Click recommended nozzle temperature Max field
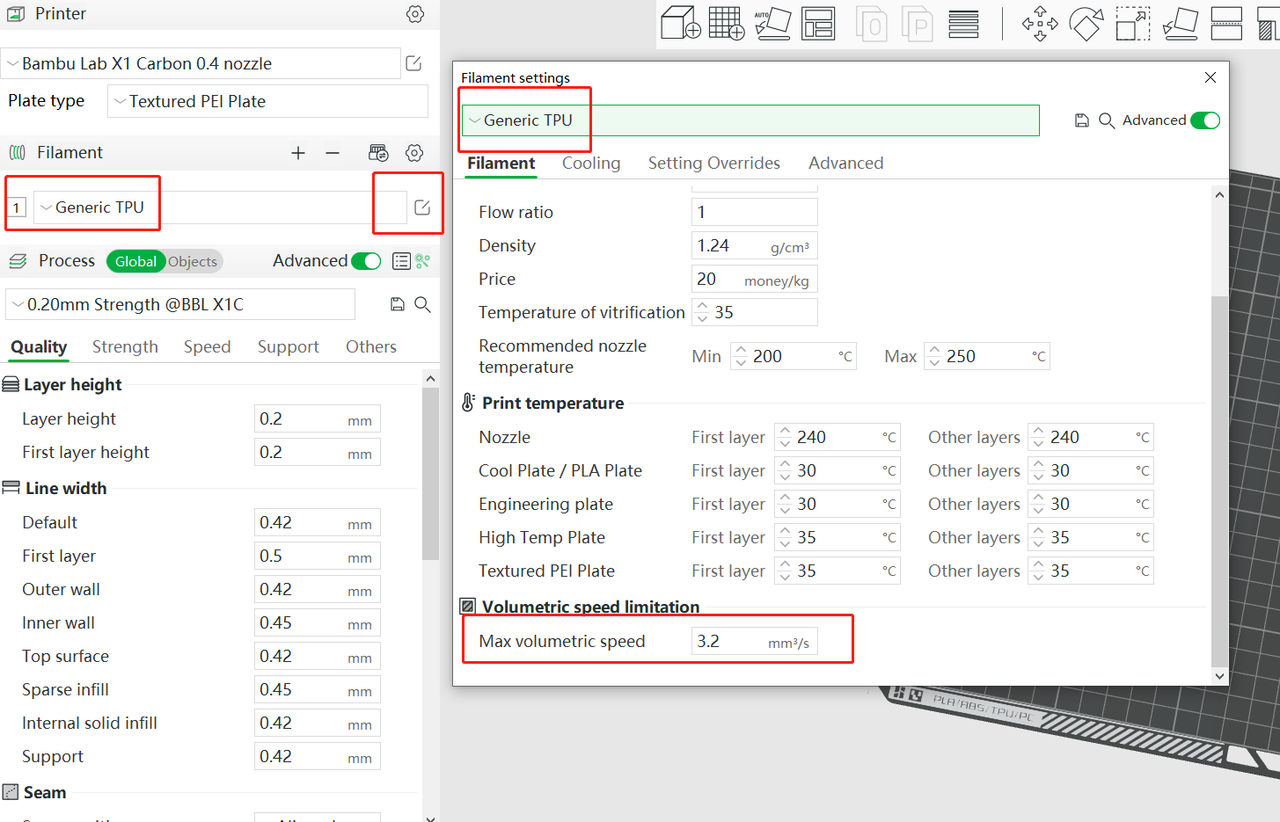 click(x=987, y=356)
